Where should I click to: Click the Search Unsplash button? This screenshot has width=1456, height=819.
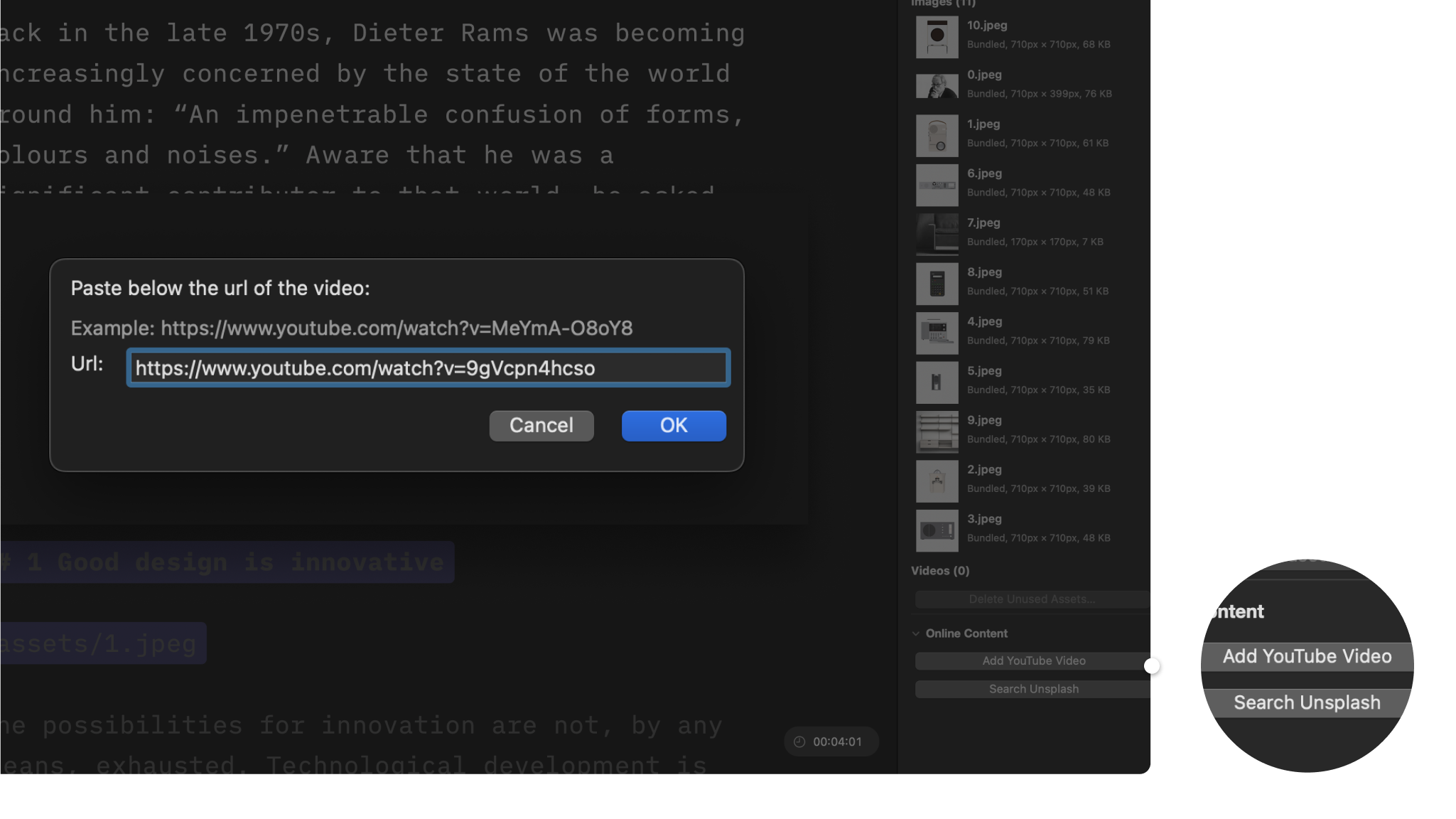1033,688
